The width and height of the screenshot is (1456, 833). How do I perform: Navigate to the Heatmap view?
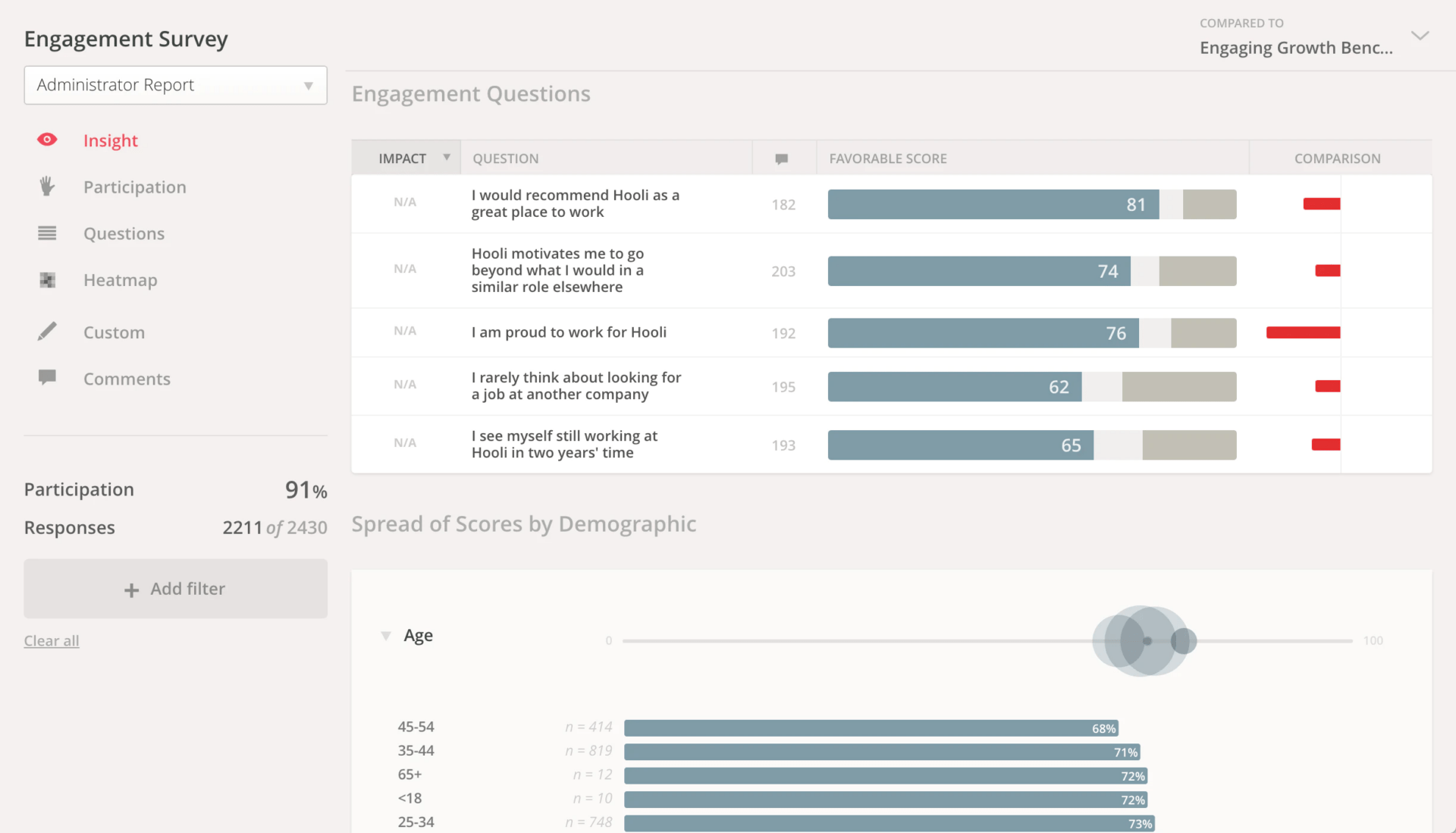(x=120, y=279)
